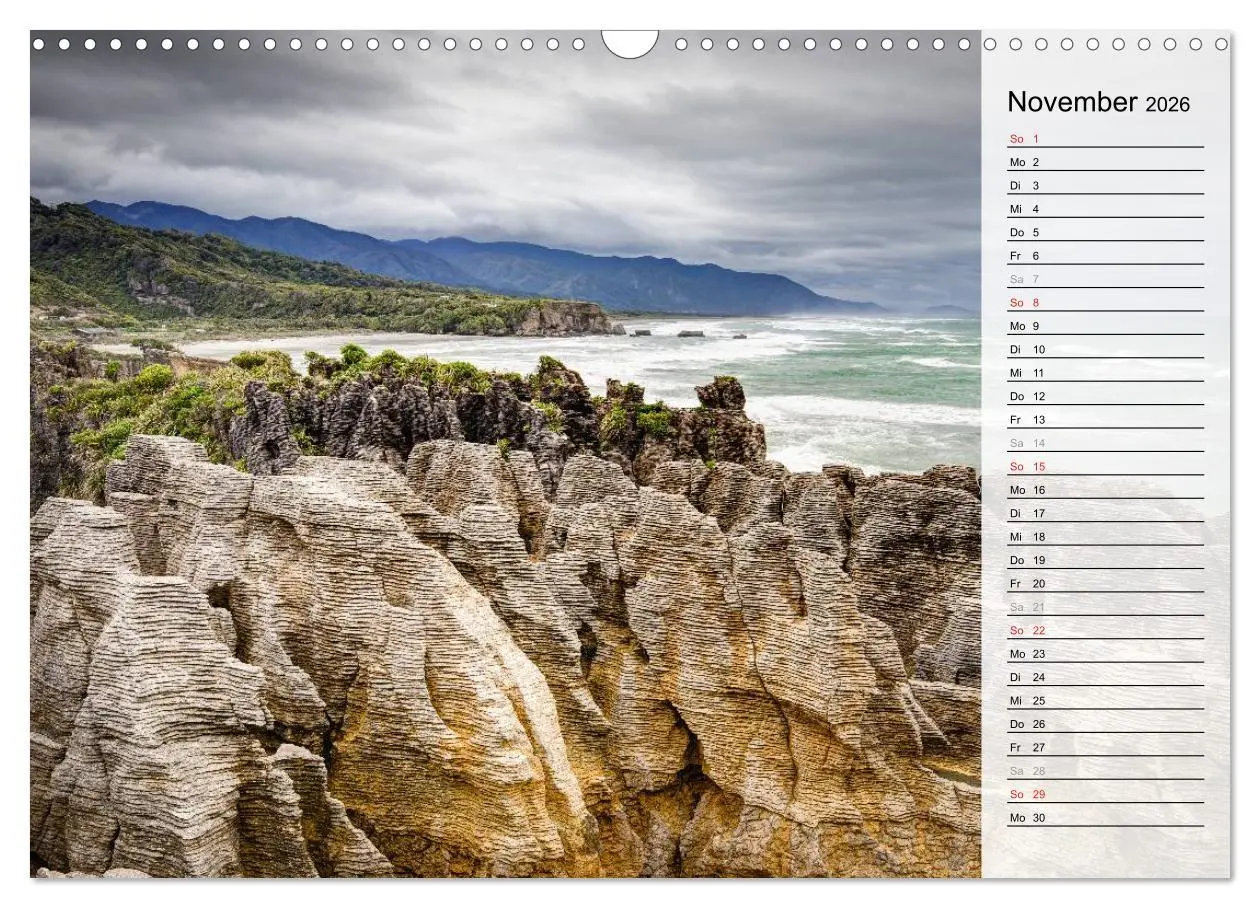Select the row Fr 6
Viewport: 1260px width, 908px height.
point(1105,255)
